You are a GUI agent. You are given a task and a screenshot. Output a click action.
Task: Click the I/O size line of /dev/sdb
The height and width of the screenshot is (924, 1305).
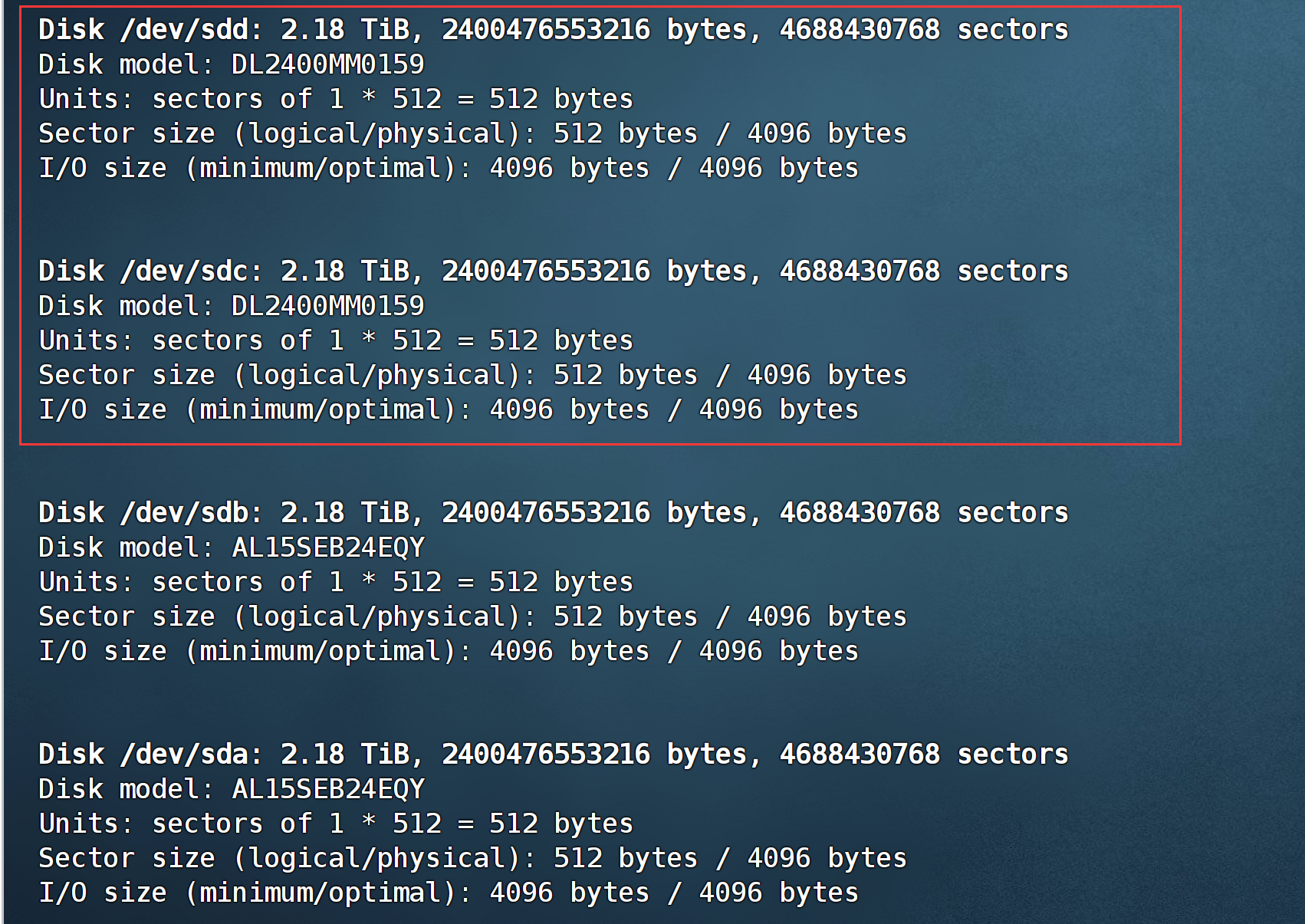coord(449,651)
